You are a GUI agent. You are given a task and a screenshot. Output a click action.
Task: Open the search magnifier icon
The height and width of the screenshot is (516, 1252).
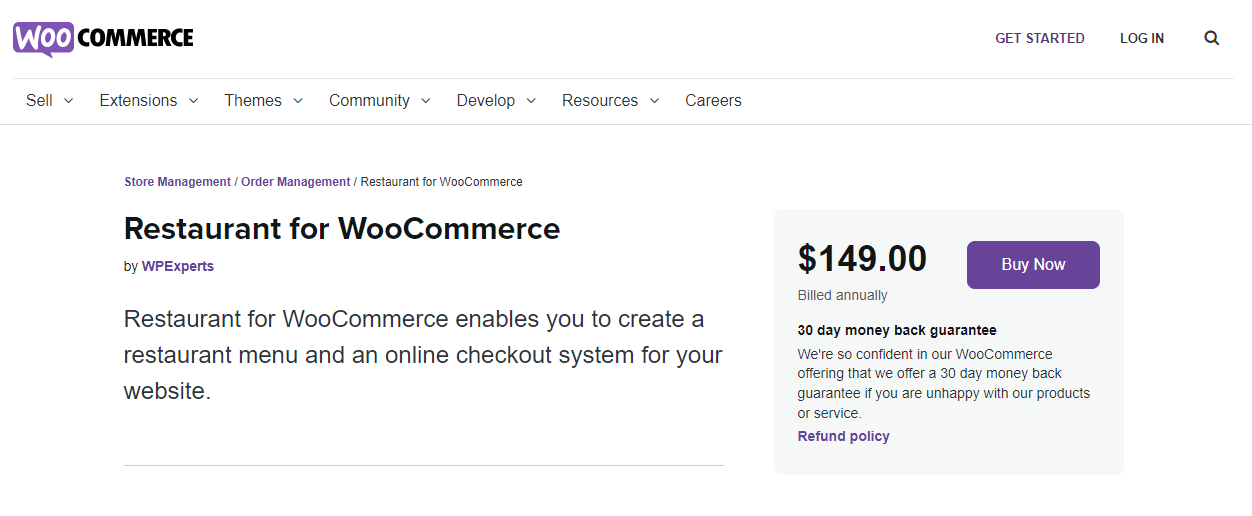click(1211, 38)
